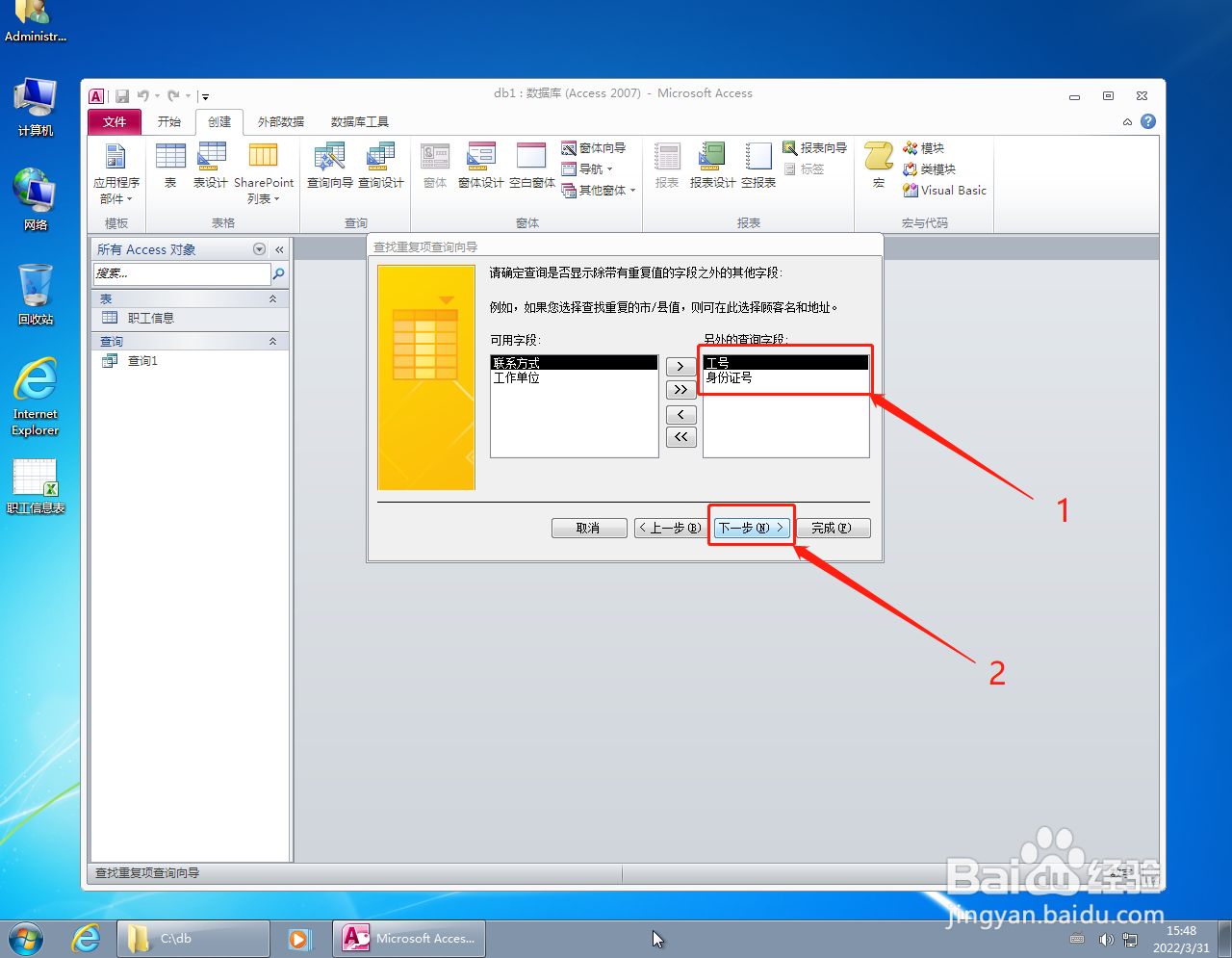Switch to the External Data (外部数据) tab
Image resolution: width=1232 pixels, height=958 pixels.
coord(281,122)
